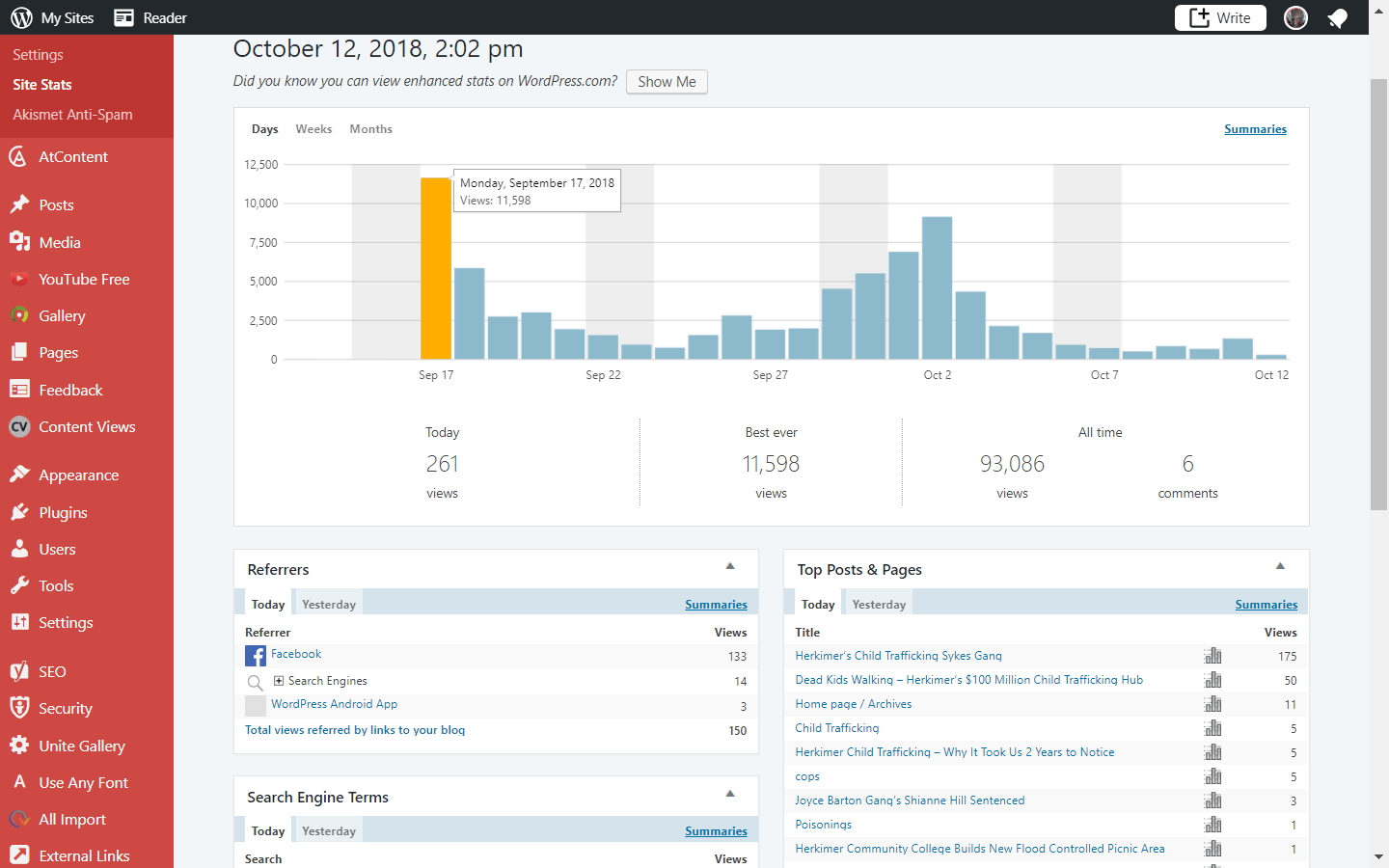Open the notifications bell icon in top bar
The width and height of the screenshot is (1389, 868).
click(x=1337, y=17)
